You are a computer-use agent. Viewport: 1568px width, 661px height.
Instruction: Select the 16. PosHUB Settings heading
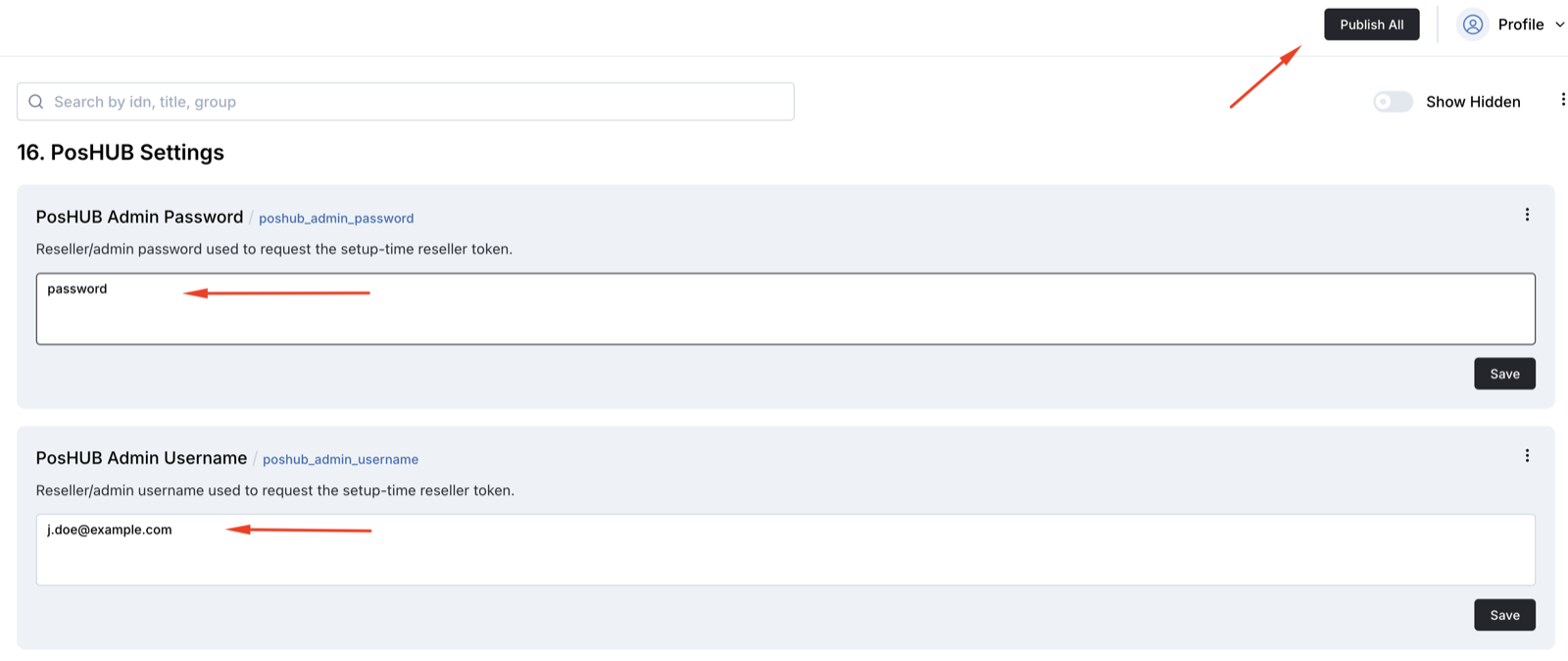tap(121, 153)
